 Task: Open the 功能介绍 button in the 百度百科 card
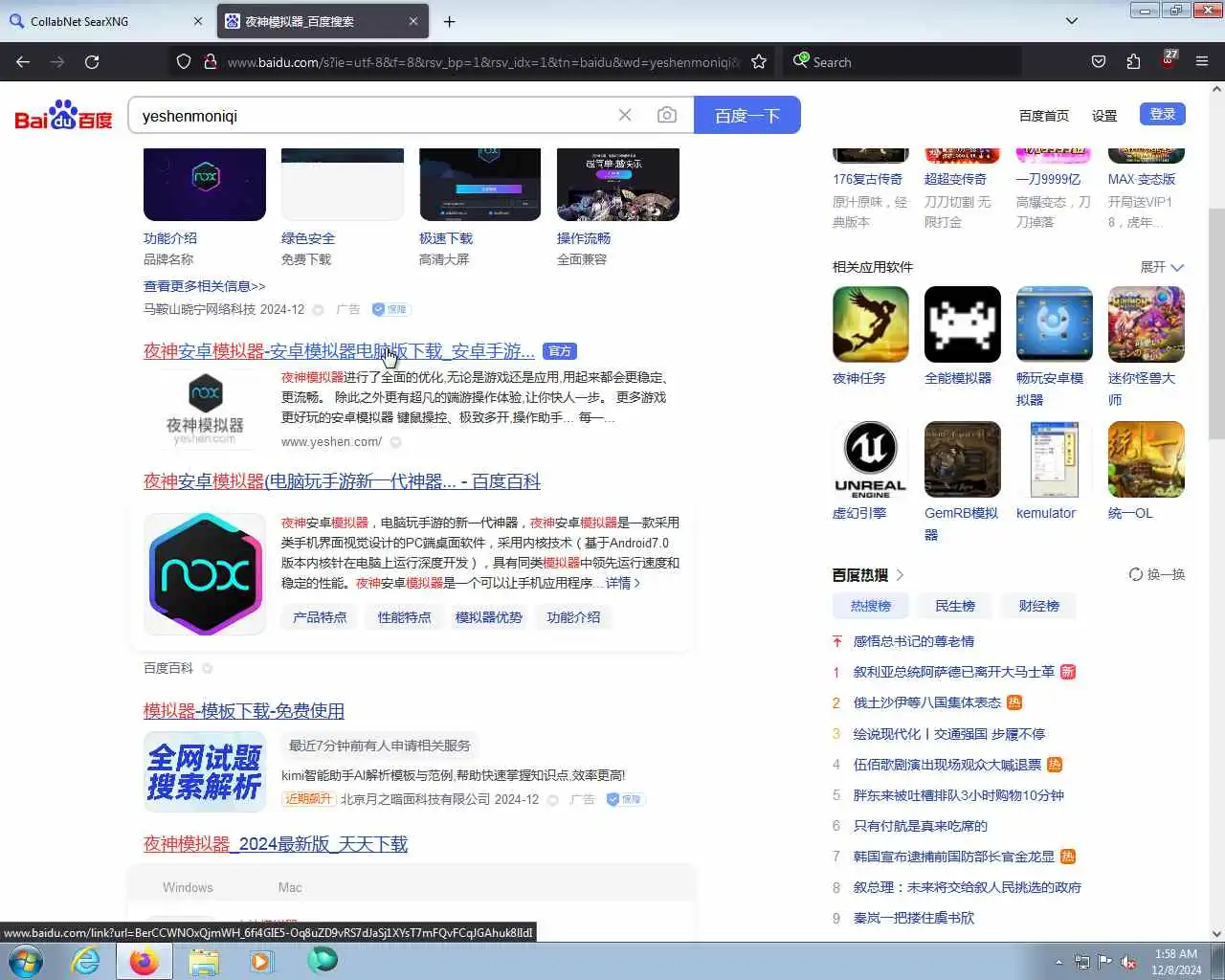(573, 617)
